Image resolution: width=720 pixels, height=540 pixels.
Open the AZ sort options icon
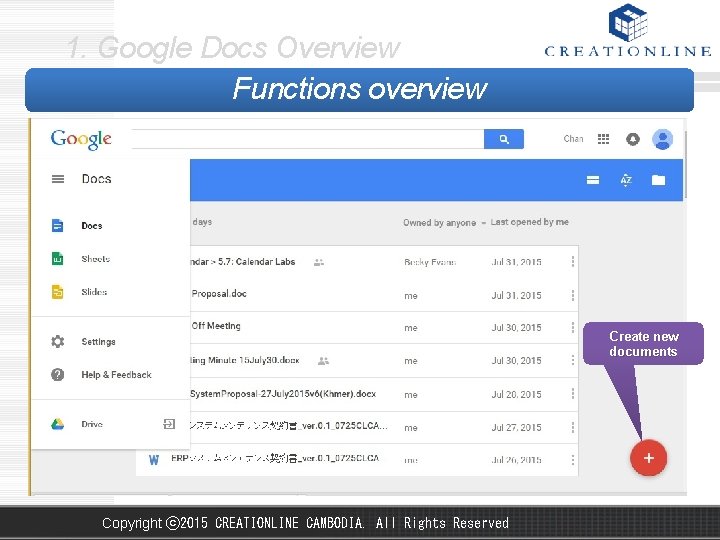(626, 180)
